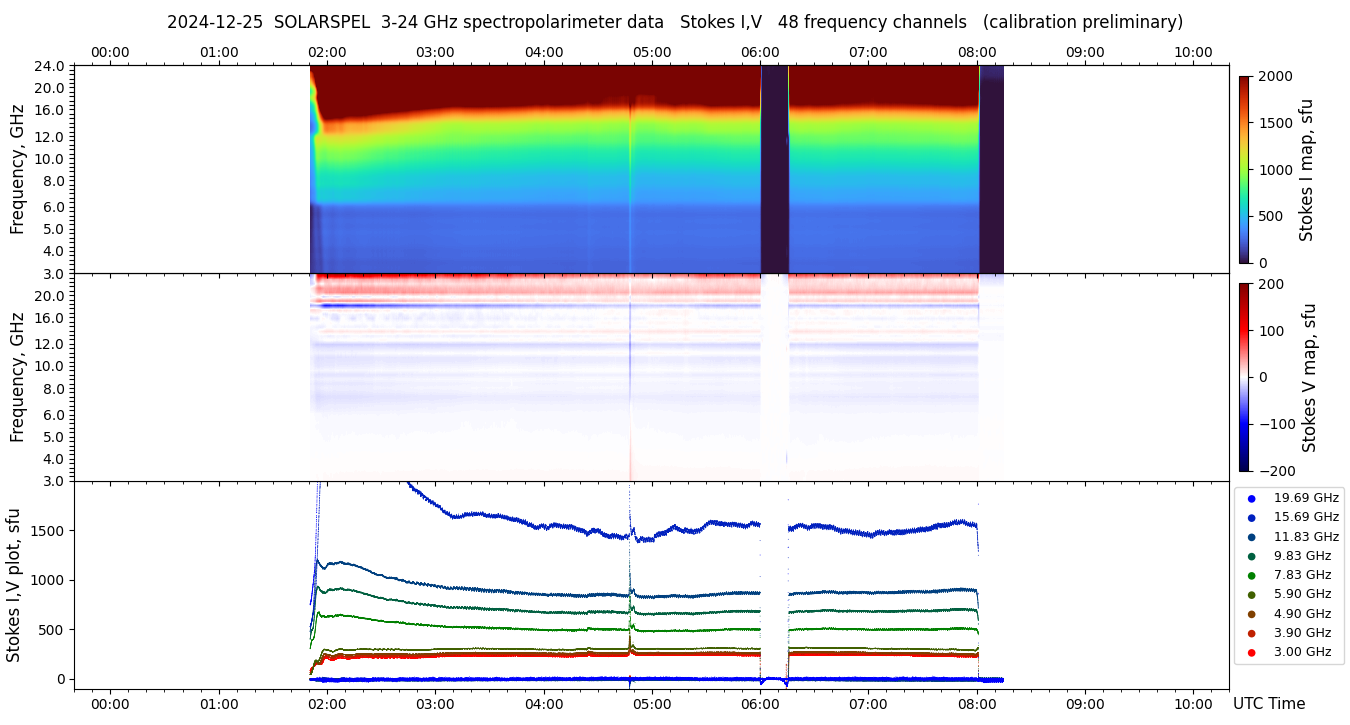Screen dimensions: 1350x725
Task: Click the 10:00 tick on bottom time axis
Action: tap(1193, 703)
